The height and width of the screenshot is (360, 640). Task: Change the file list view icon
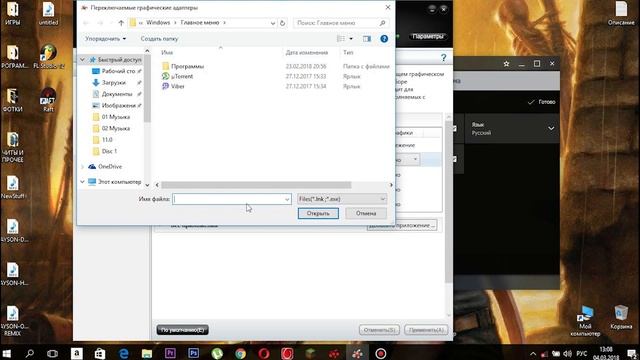pyautogui.click(x=341, y=39)
